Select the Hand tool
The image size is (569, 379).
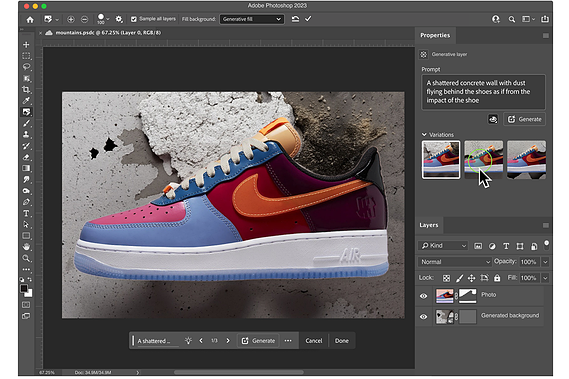pos(26,247)
